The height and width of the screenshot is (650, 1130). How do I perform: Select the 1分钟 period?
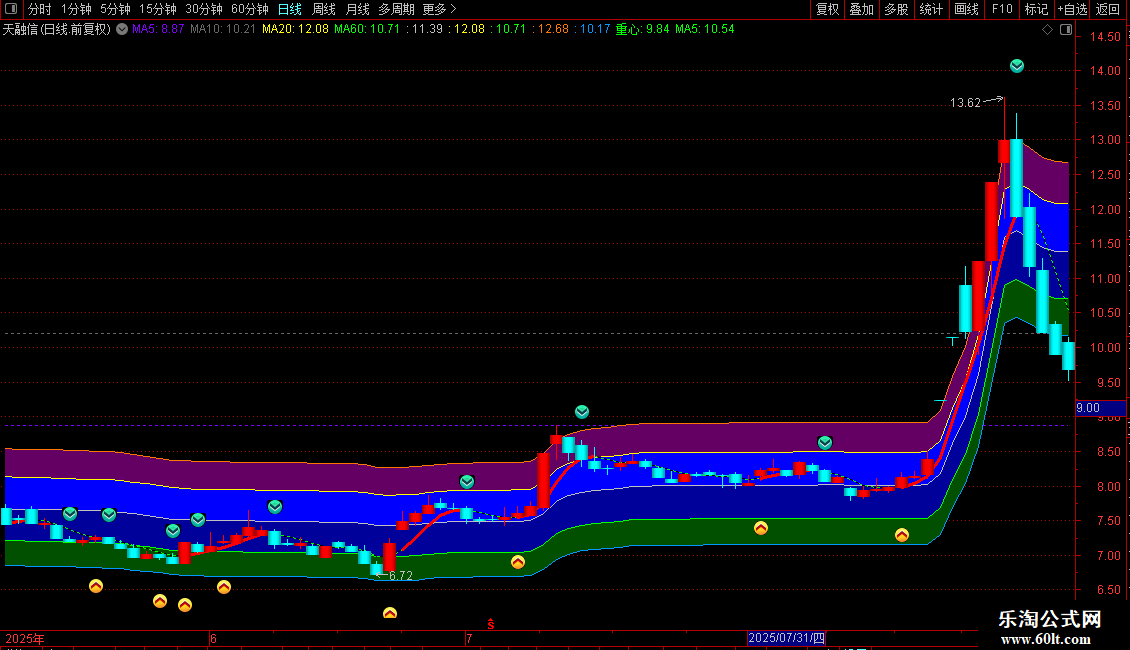point(76,9)
